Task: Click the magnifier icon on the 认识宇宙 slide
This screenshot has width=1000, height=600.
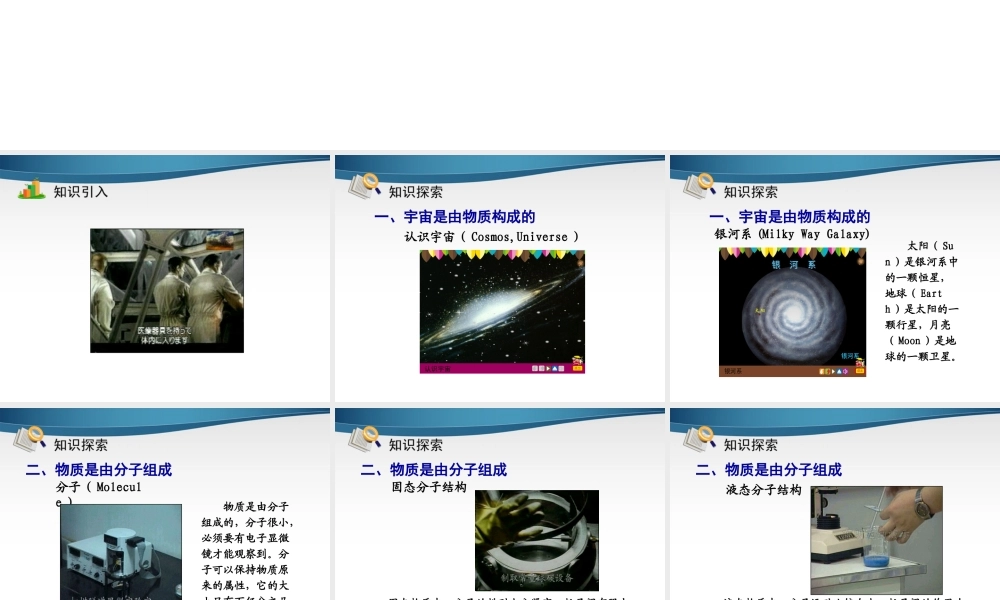Action: click(365, 186)
